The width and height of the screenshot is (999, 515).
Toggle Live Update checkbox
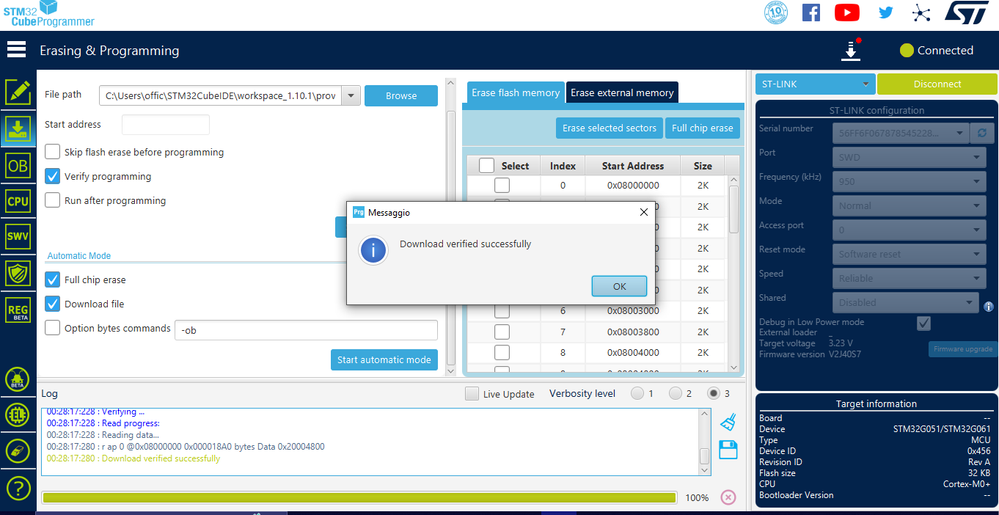471,394
